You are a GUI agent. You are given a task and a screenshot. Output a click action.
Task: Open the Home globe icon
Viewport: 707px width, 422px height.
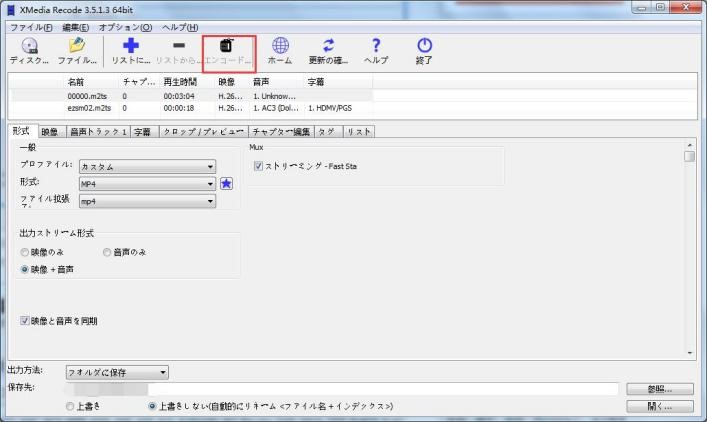(x=280, y=46)
